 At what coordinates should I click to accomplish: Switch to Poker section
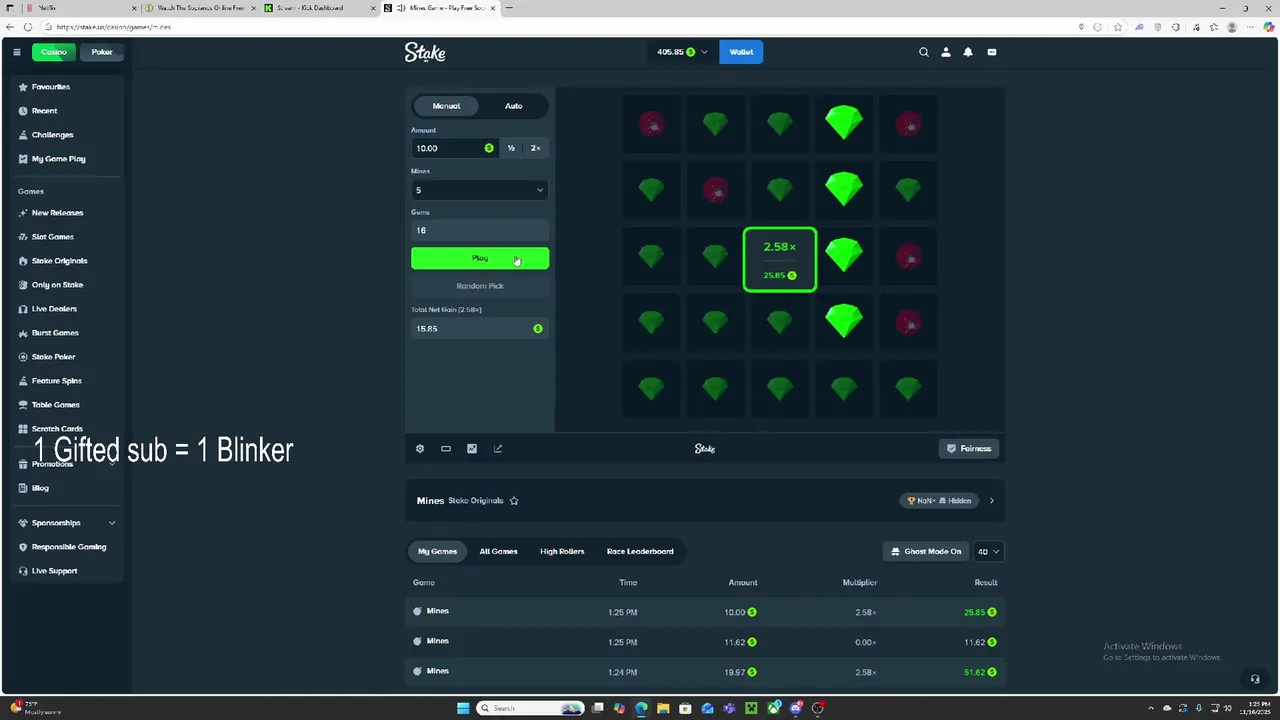pos(102,52)
